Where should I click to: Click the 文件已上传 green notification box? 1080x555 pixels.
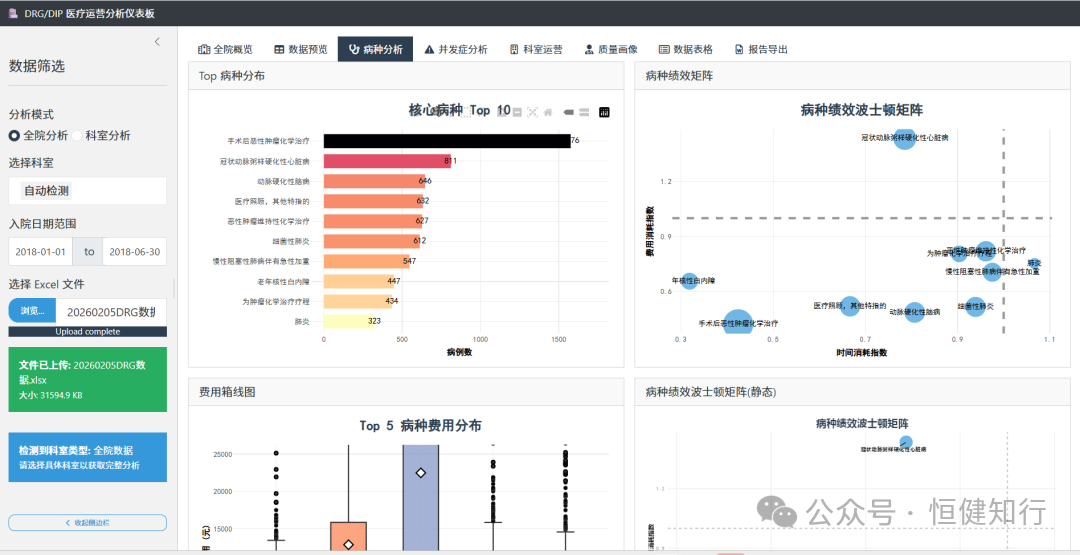(x=87, y=379)
